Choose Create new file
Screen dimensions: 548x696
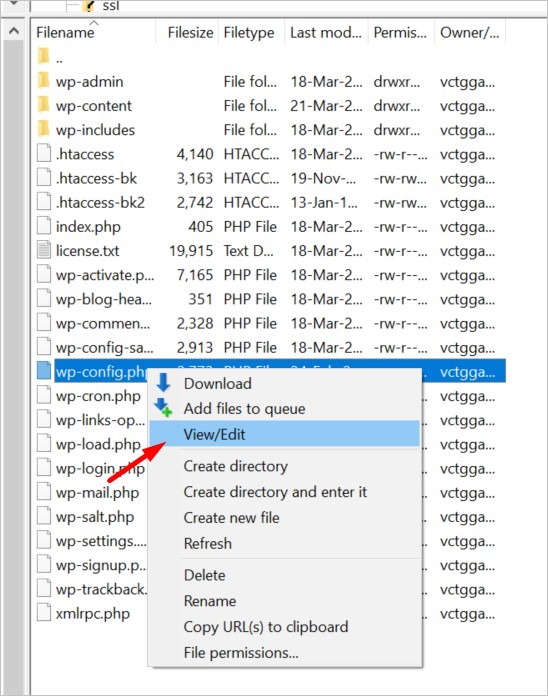(x=284, y=518)
